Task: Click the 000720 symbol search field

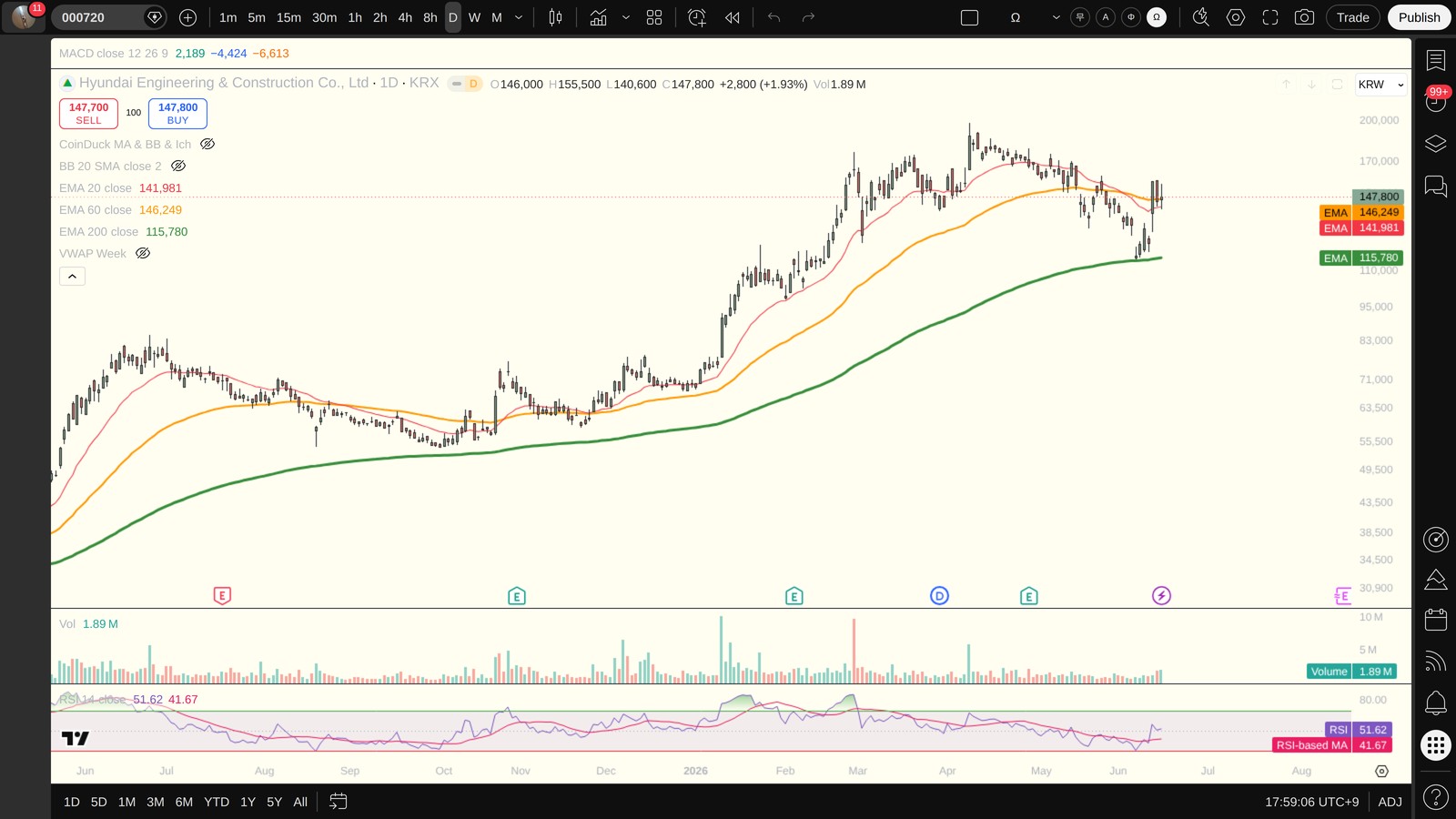Action: coord(96,17)
